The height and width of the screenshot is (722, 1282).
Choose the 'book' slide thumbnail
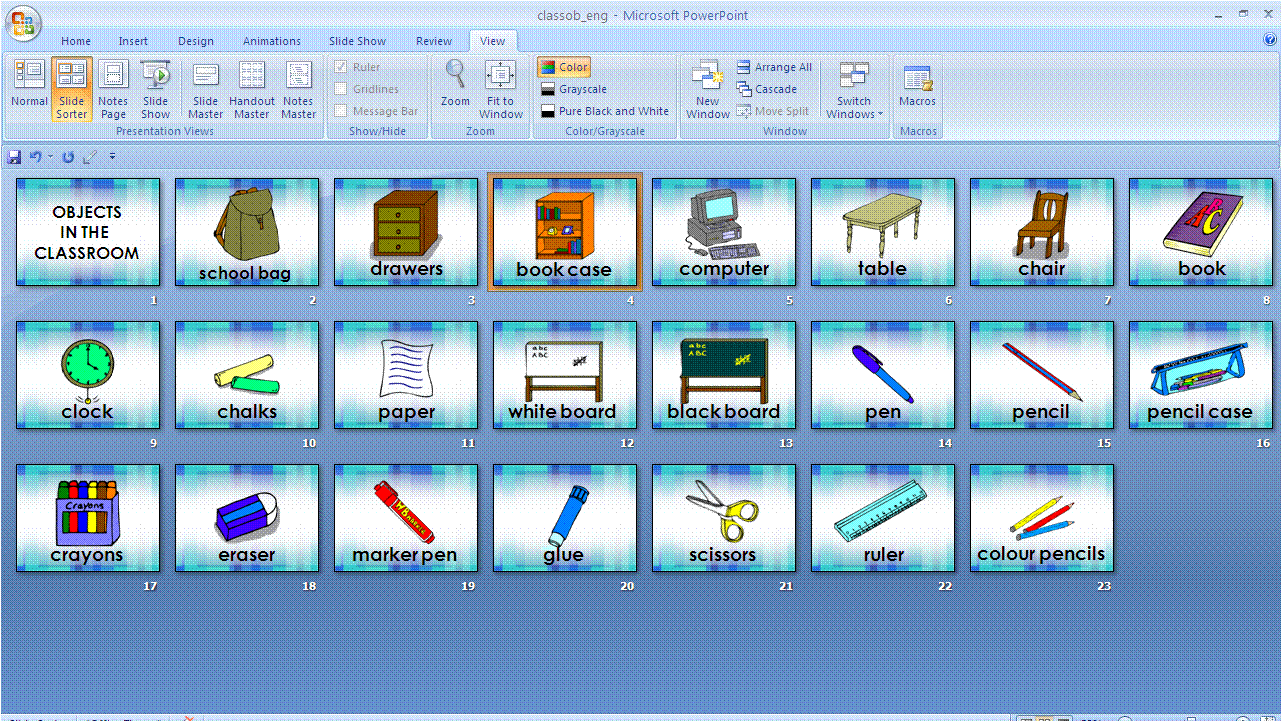click(1201, 232)
